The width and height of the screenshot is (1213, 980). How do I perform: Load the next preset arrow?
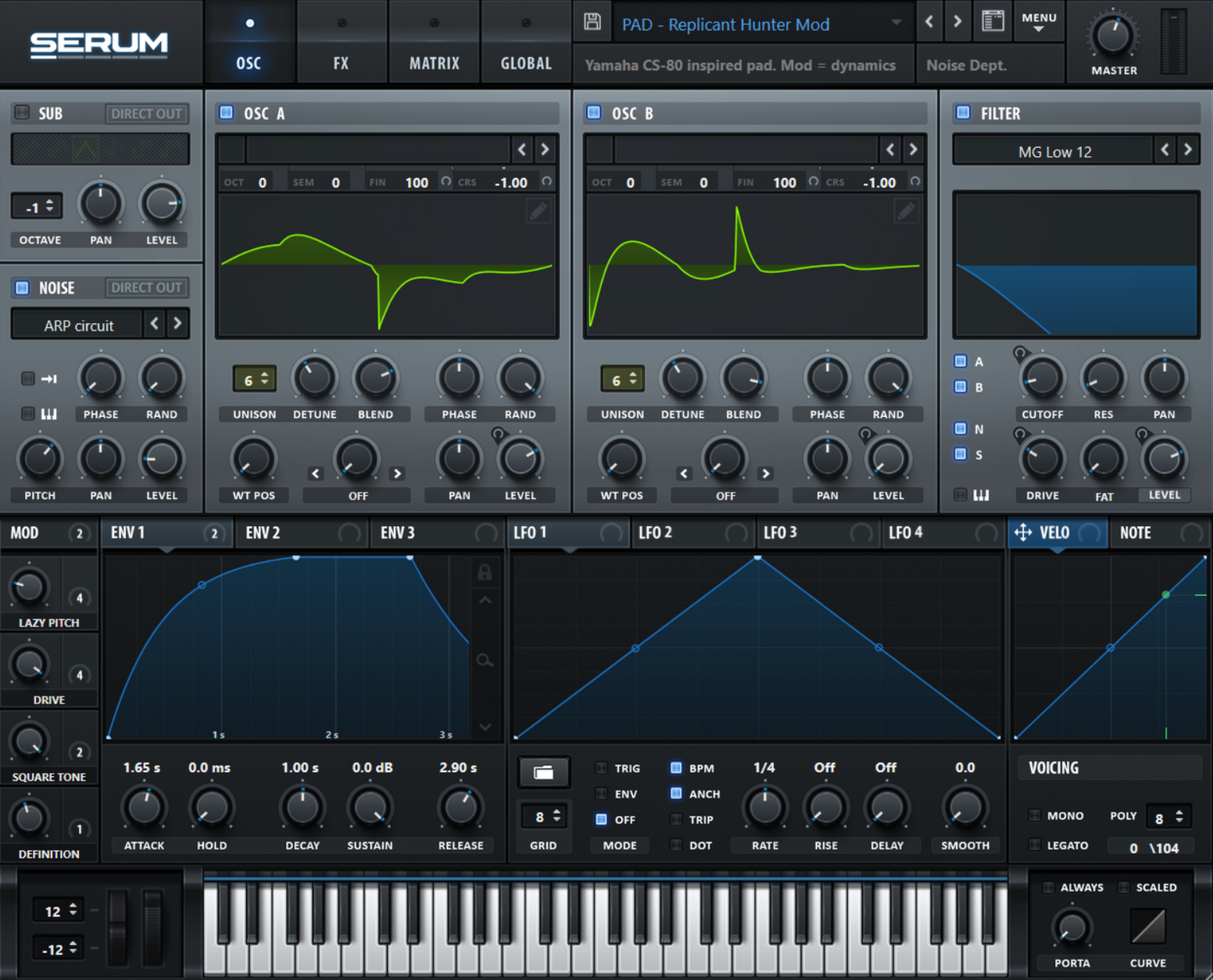(957, 22)
